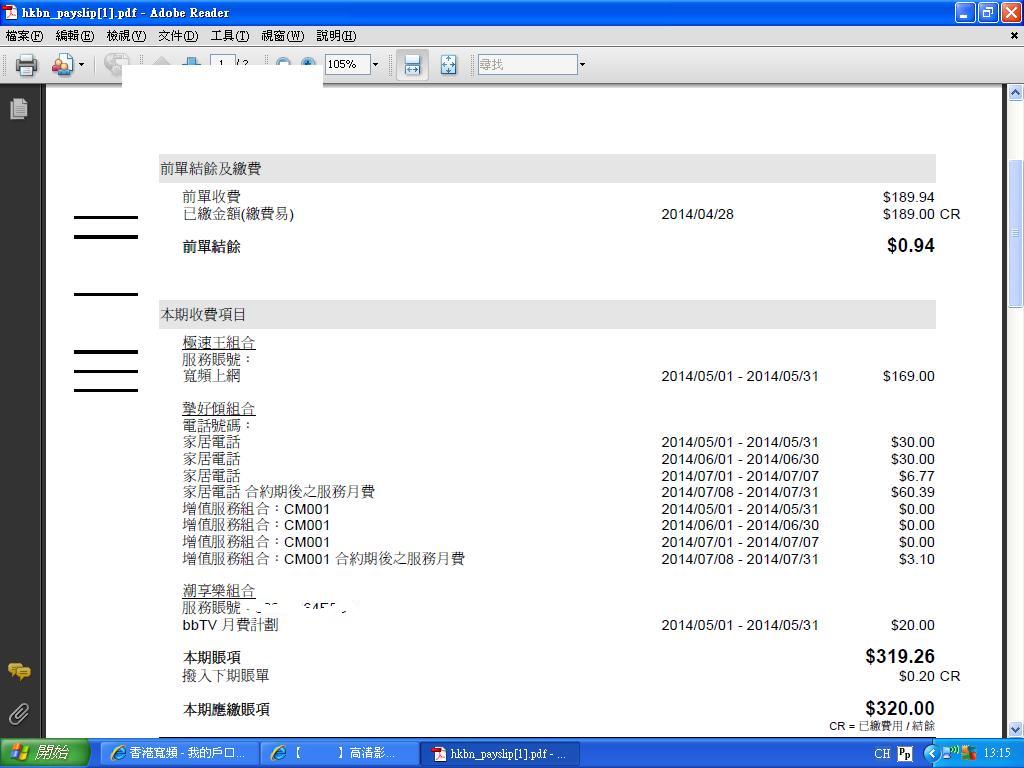This screenshot has height=768, width=1024.
Task: Click the 13:15 system clock
Action: pos(997,753)
